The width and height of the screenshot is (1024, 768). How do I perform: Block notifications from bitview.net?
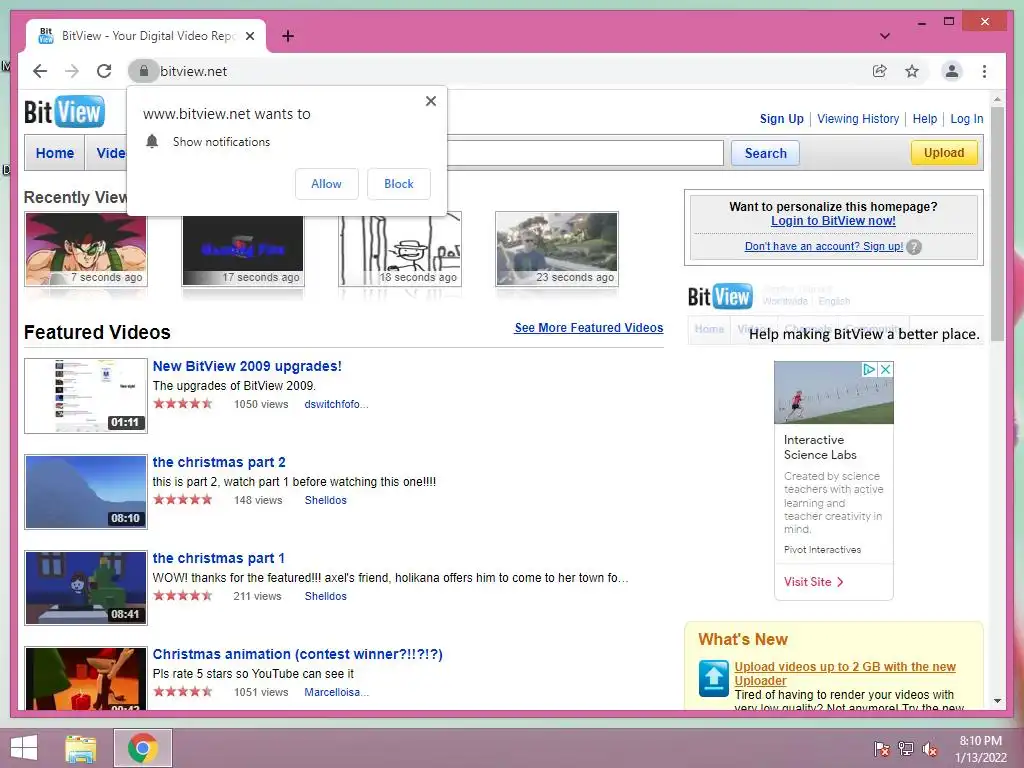click(x=398, y=184)
